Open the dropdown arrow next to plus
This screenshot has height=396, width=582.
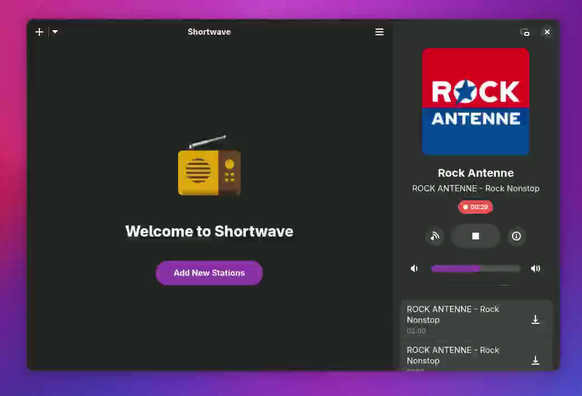[x=55, y=32]
